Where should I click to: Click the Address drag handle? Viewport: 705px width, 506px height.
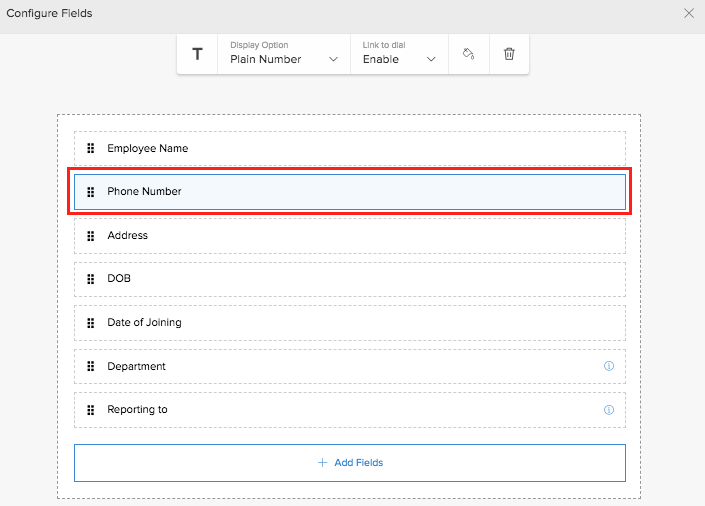(x=91, y=236)
